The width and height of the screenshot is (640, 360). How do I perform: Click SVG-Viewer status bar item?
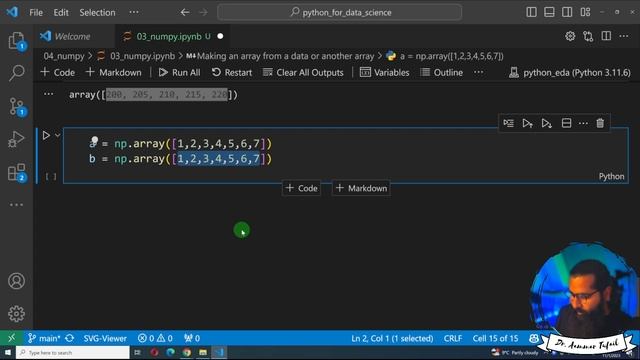click(x=105, y=338)
